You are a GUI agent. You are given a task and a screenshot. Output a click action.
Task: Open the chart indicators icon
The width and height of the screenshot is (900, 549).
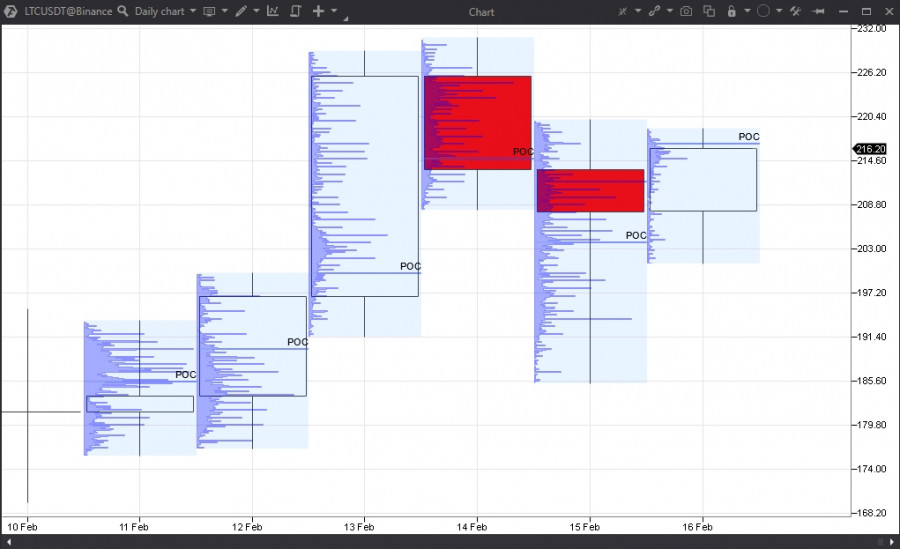point(273,11)
